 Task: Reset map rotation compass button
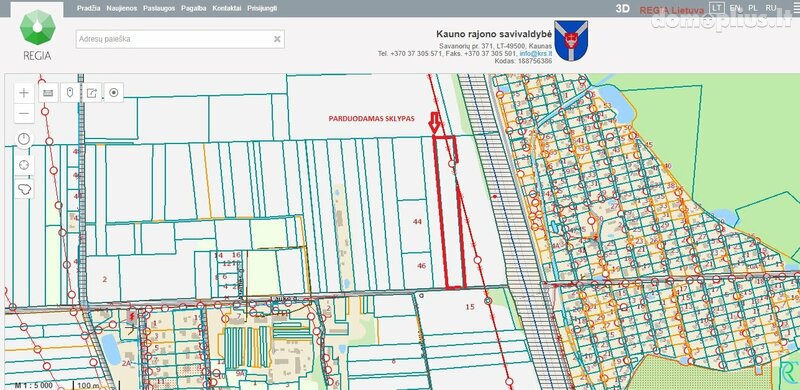pos(24,139)
